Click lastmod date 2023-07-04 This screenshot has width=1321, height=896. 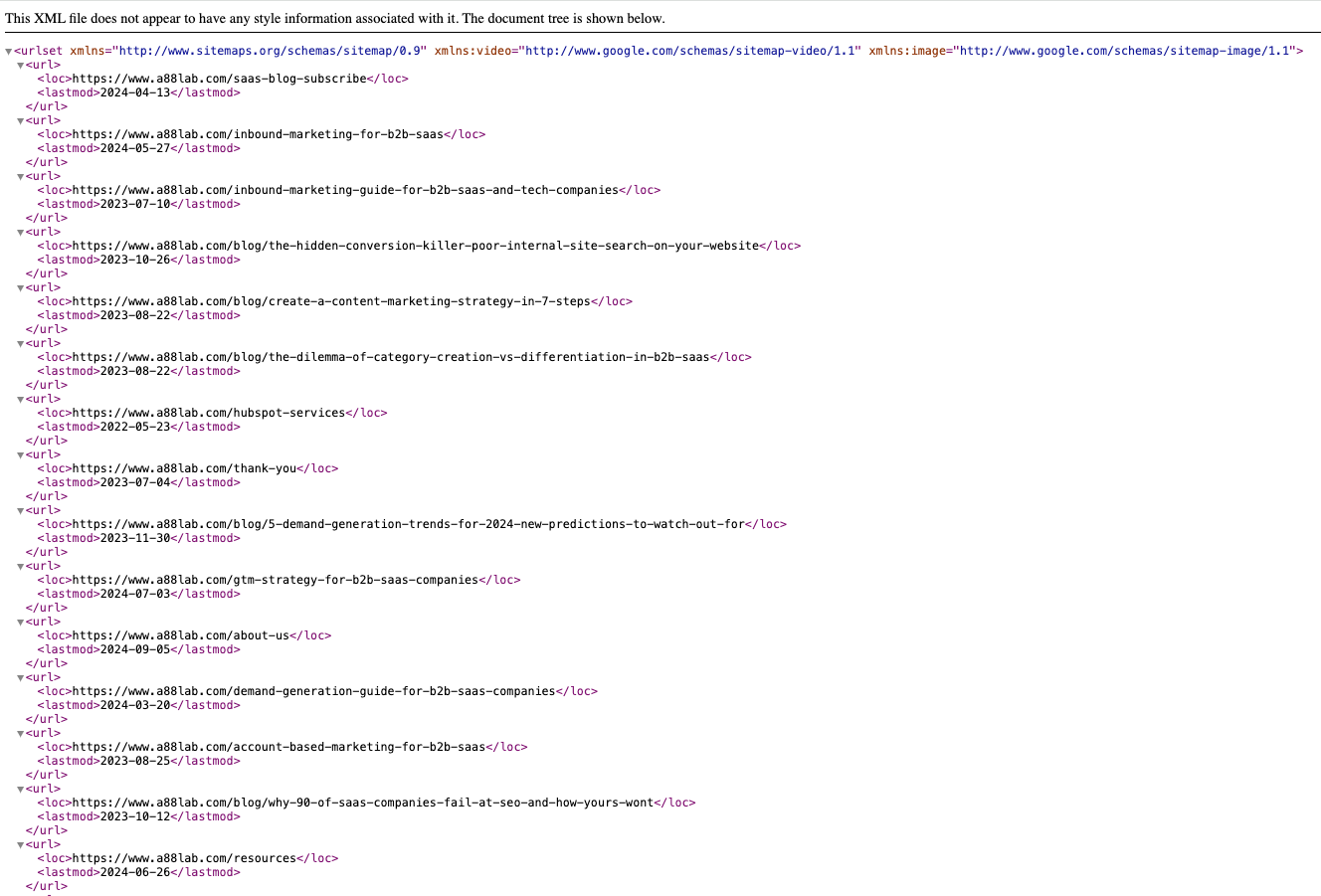pyautogui.click(x=134, y=482)
